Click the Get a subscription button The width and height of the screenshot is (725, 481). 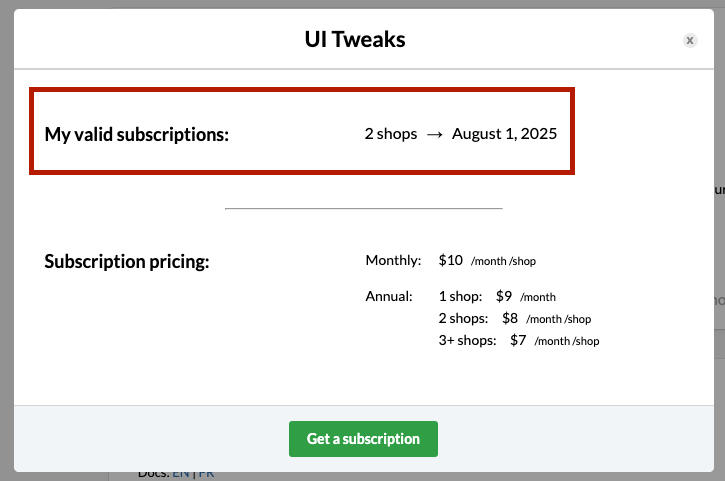click(x=363, y=439)
